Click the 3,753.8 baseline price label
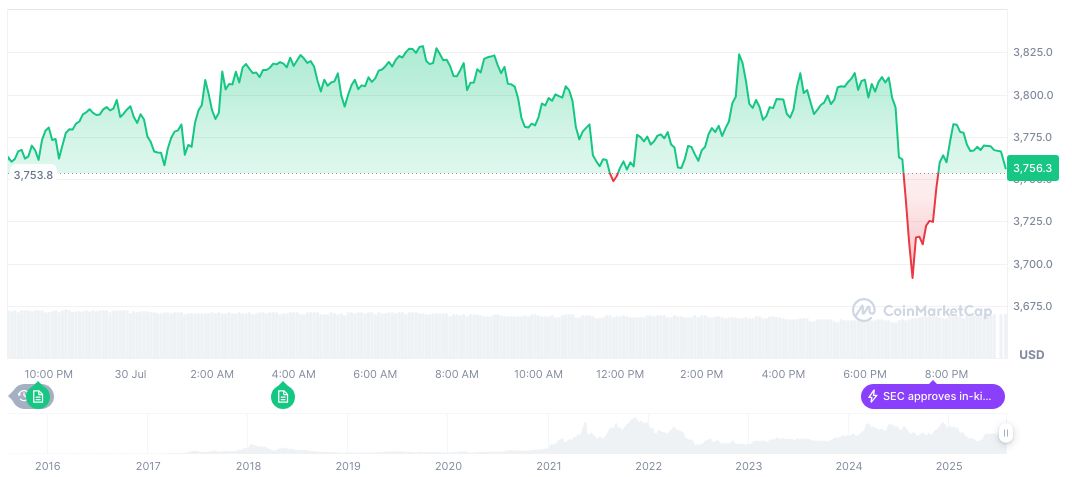 point(33,174)
